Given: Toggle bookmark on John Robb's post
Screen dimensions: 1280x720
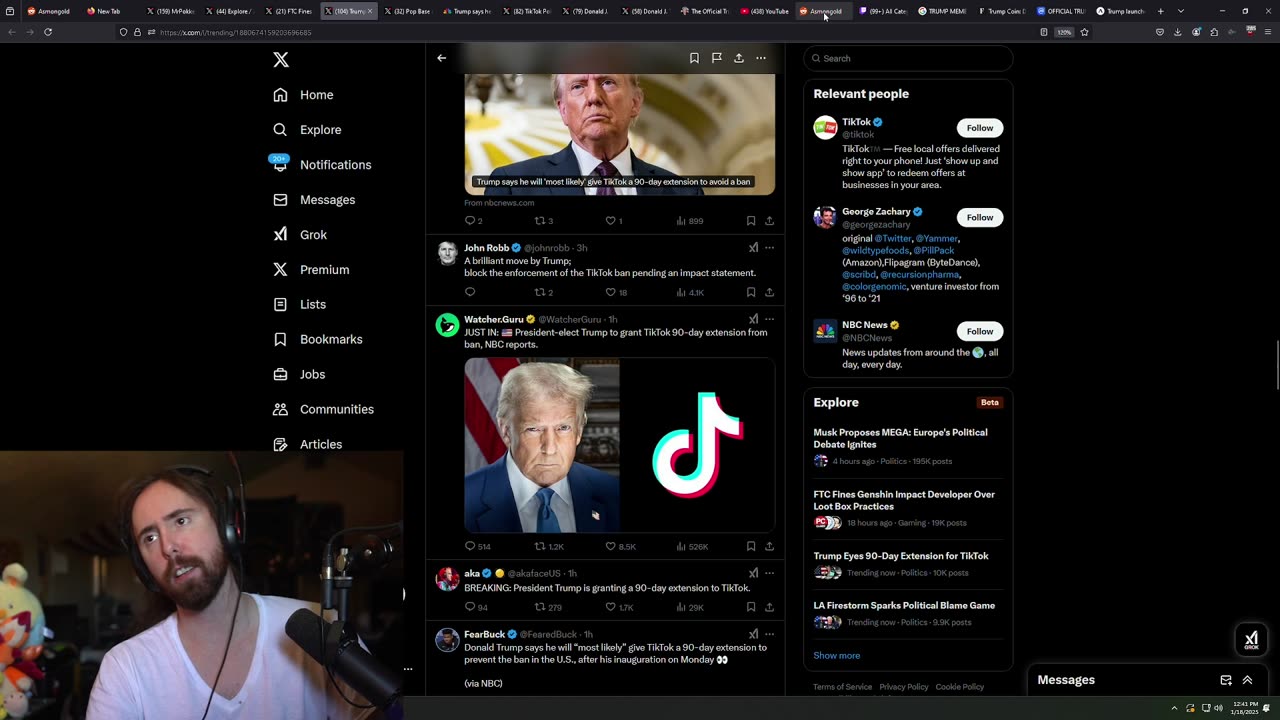Looking at the screenshot, I should (751, 292).
